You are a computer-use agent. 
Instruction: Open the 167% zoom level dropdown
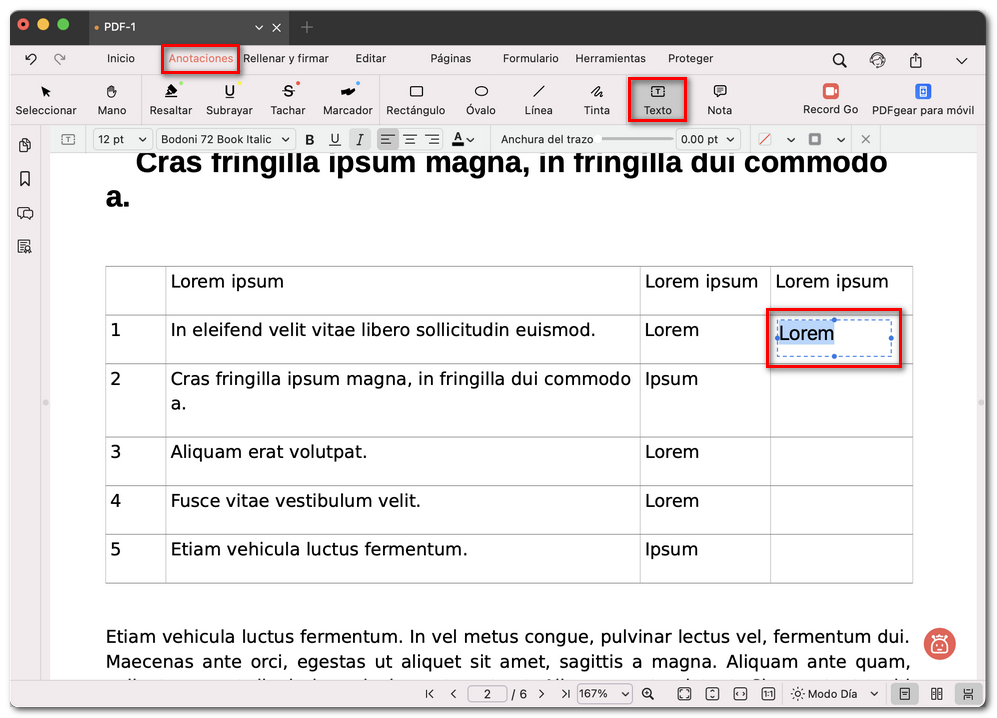click(x=604, y=694)
